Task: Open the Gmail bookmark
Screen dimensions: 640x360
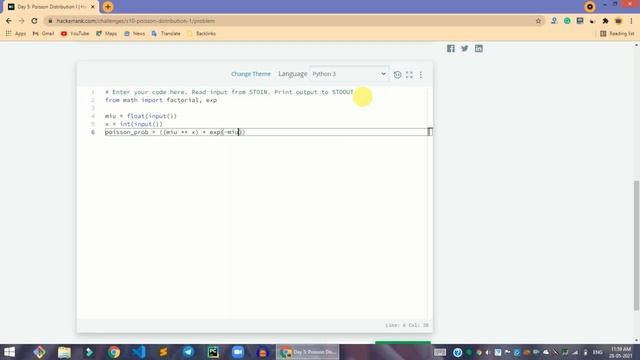Action: pyautogui.click(x=43, y=33)
